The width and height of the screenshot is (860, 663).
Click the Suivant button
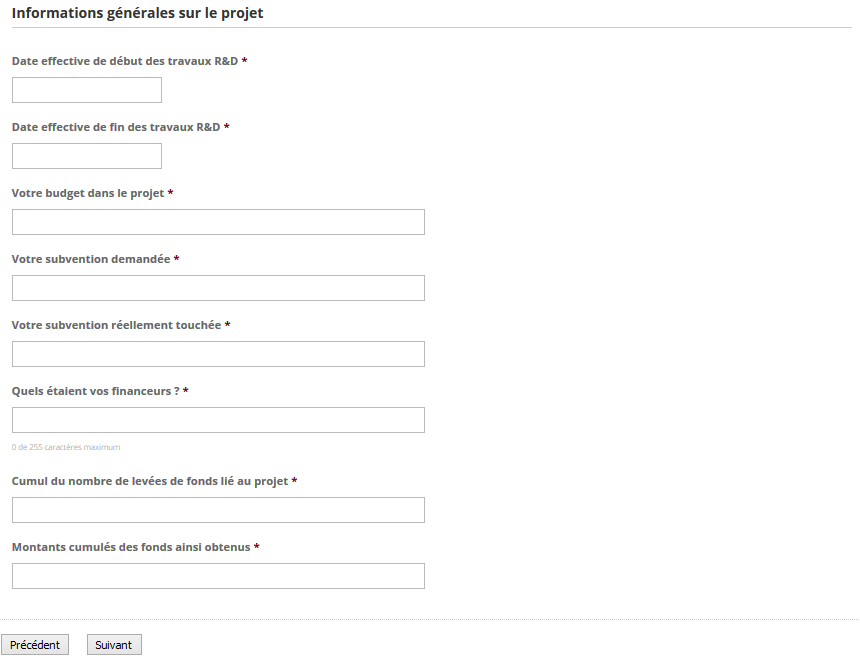click(114, 645)
